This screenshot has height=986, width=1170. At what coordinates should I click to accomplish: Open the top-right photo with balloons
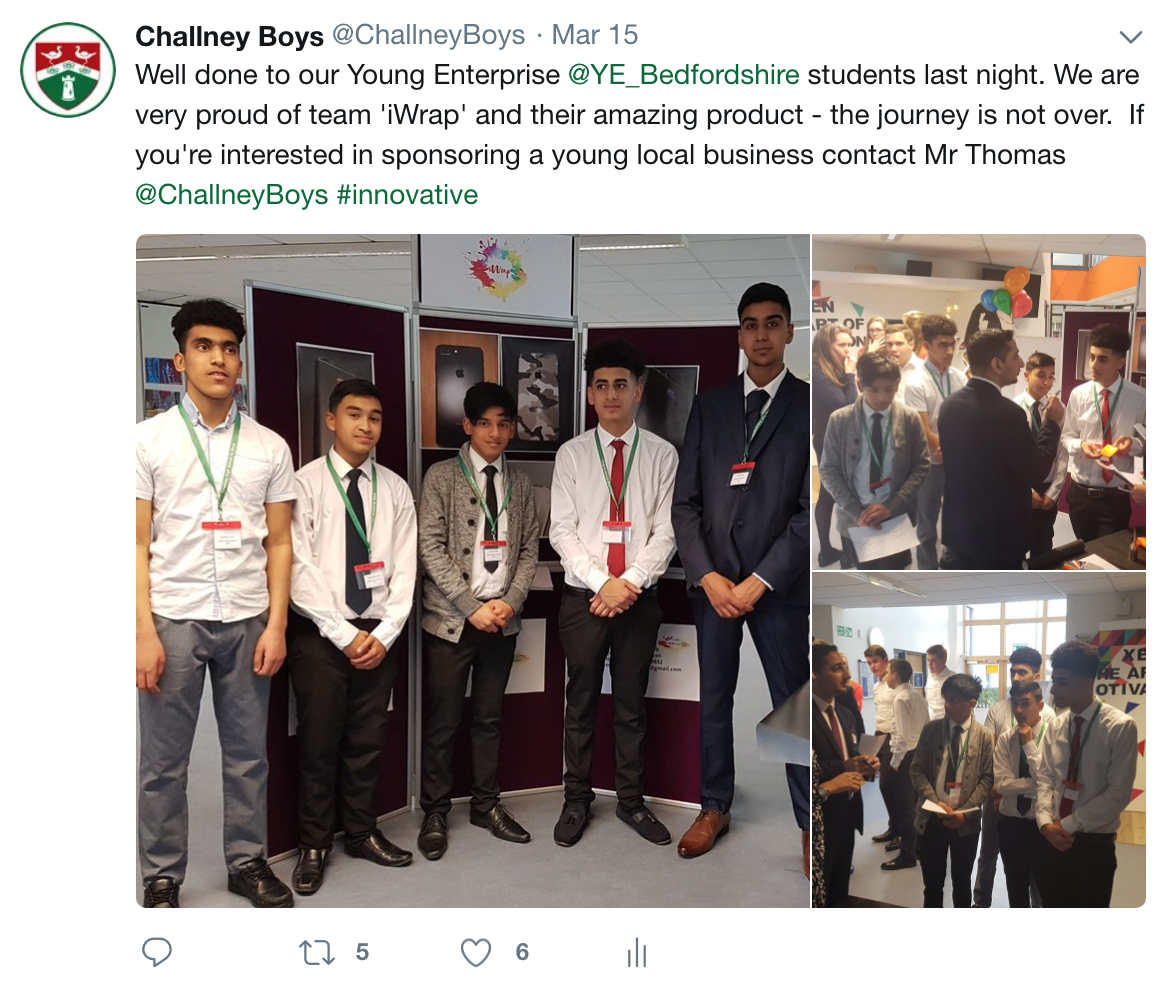tap(979, 402)
